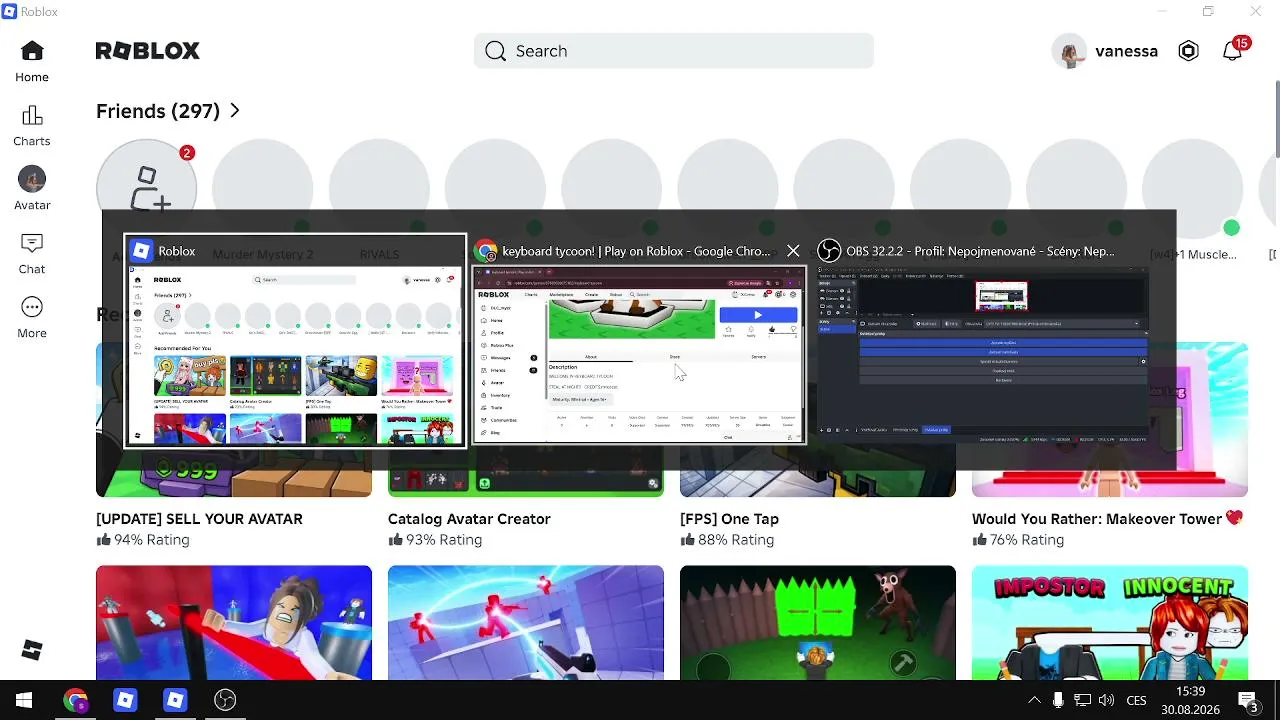Viewport: 1280px width, 720px height.
Task: Open Would You Rather: Makeover Tower title
Action: [x=1107, y=519]
